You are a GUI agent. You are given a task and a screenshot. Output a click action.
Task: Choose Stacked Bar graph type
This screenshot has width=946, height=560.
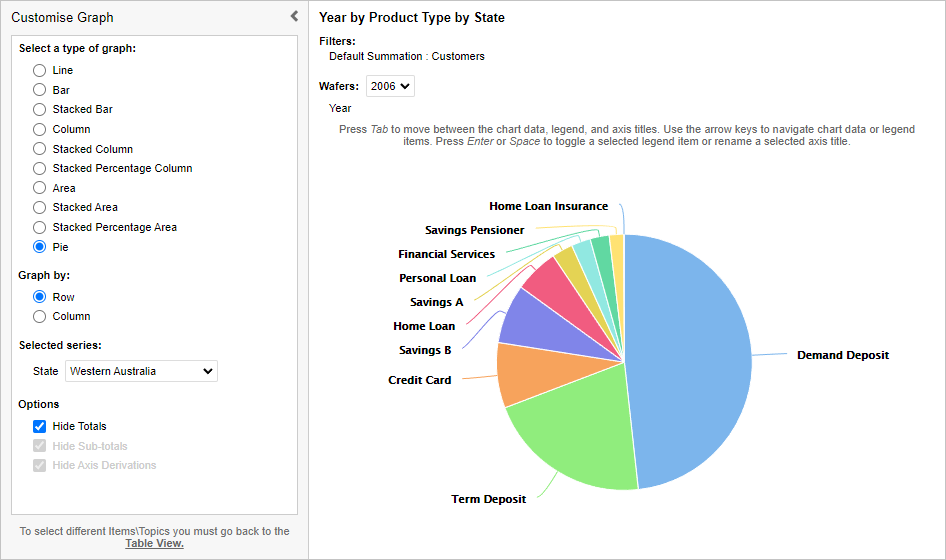[40, 110]
